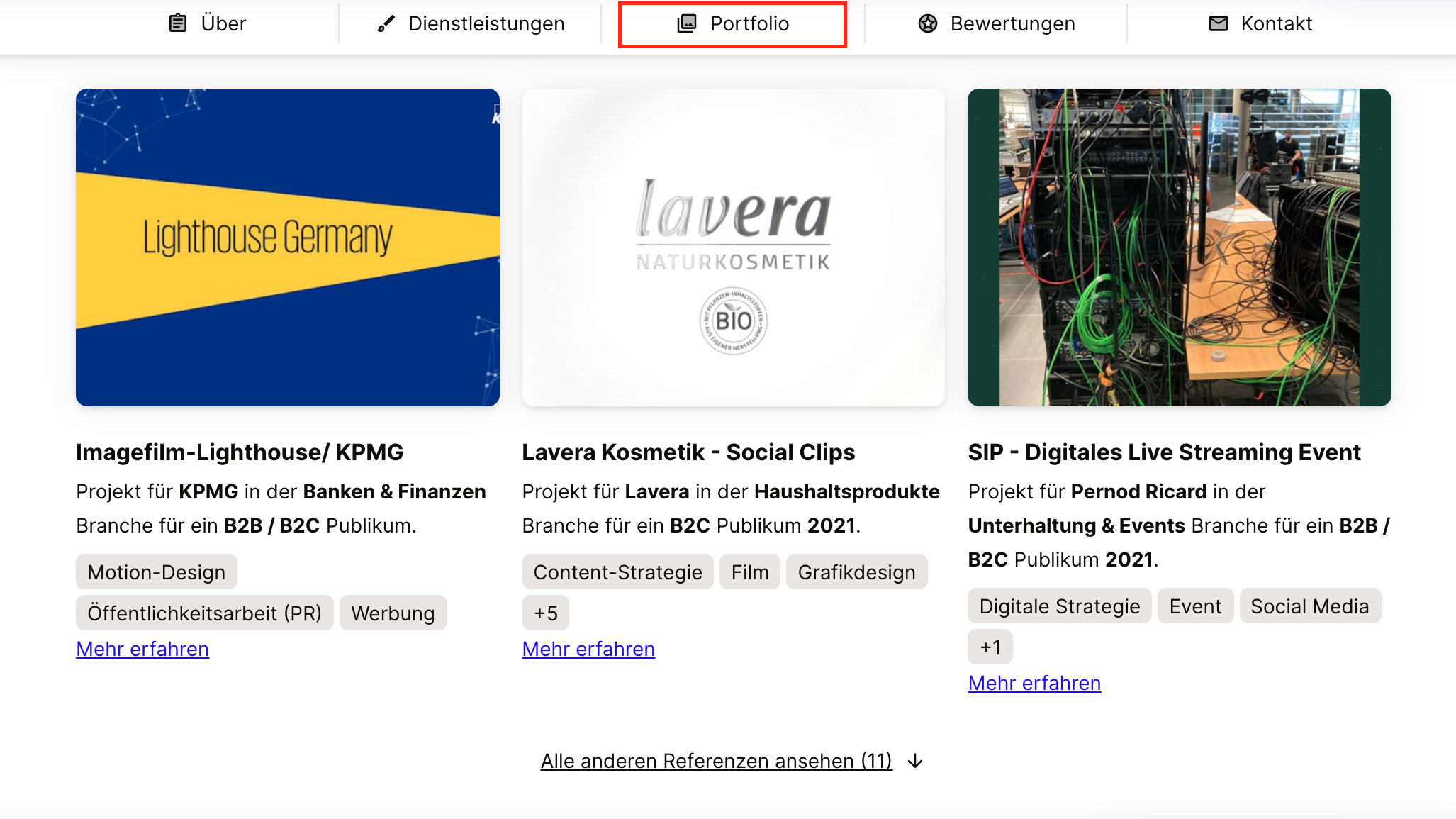Click the Content-Strategie tag
1456x819 pixels.
click(x=618, y=572)
